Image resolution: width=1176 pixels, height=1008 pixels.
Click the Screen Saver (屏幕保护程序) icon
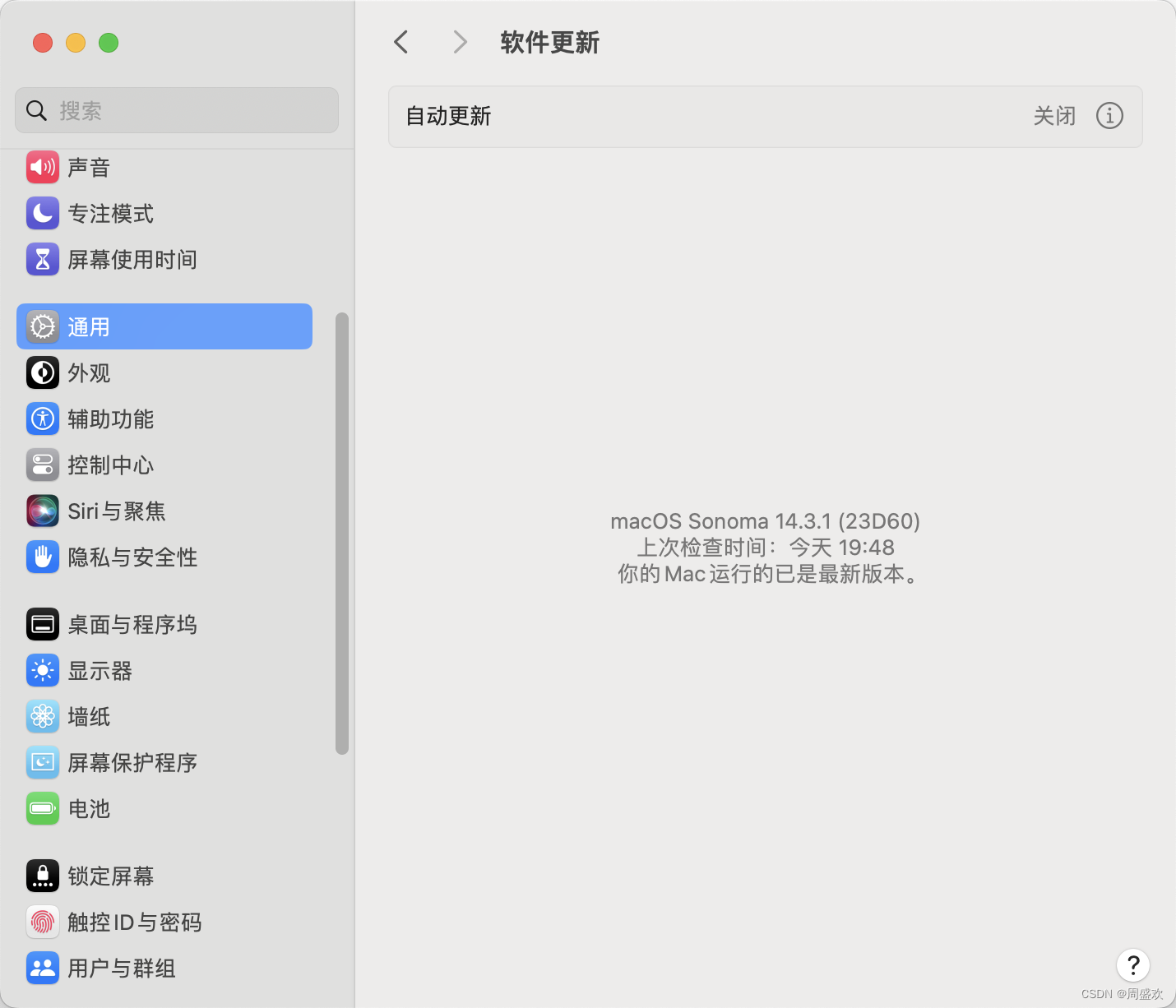point(43,762)
